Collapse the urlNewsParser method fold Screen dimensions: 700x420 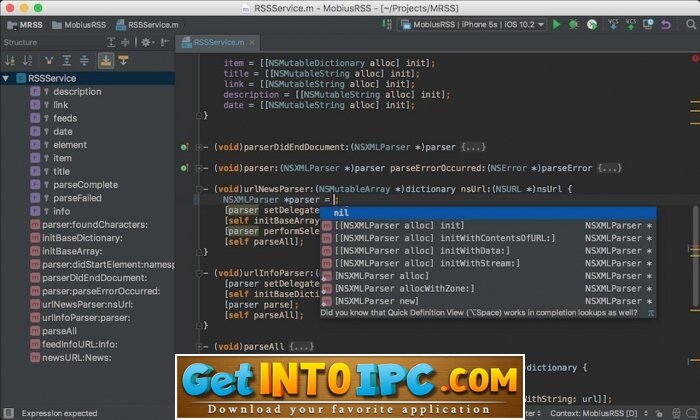(x=199, y=189)
